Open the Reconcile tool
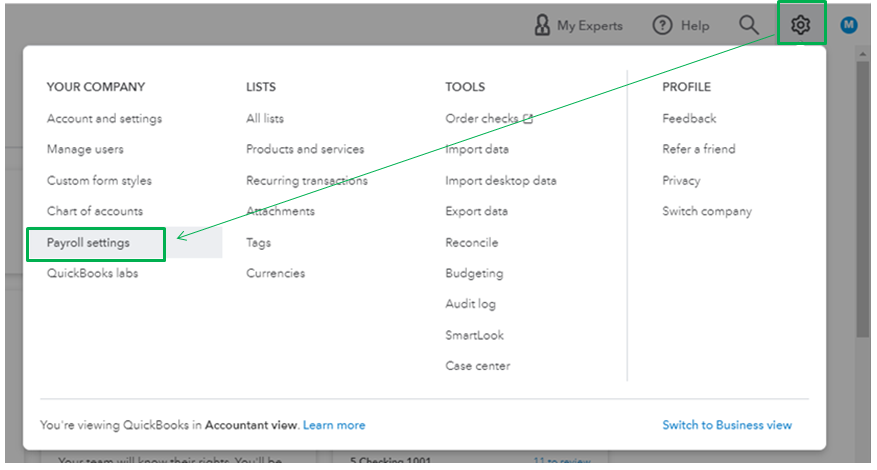 [x=471, y=242]
